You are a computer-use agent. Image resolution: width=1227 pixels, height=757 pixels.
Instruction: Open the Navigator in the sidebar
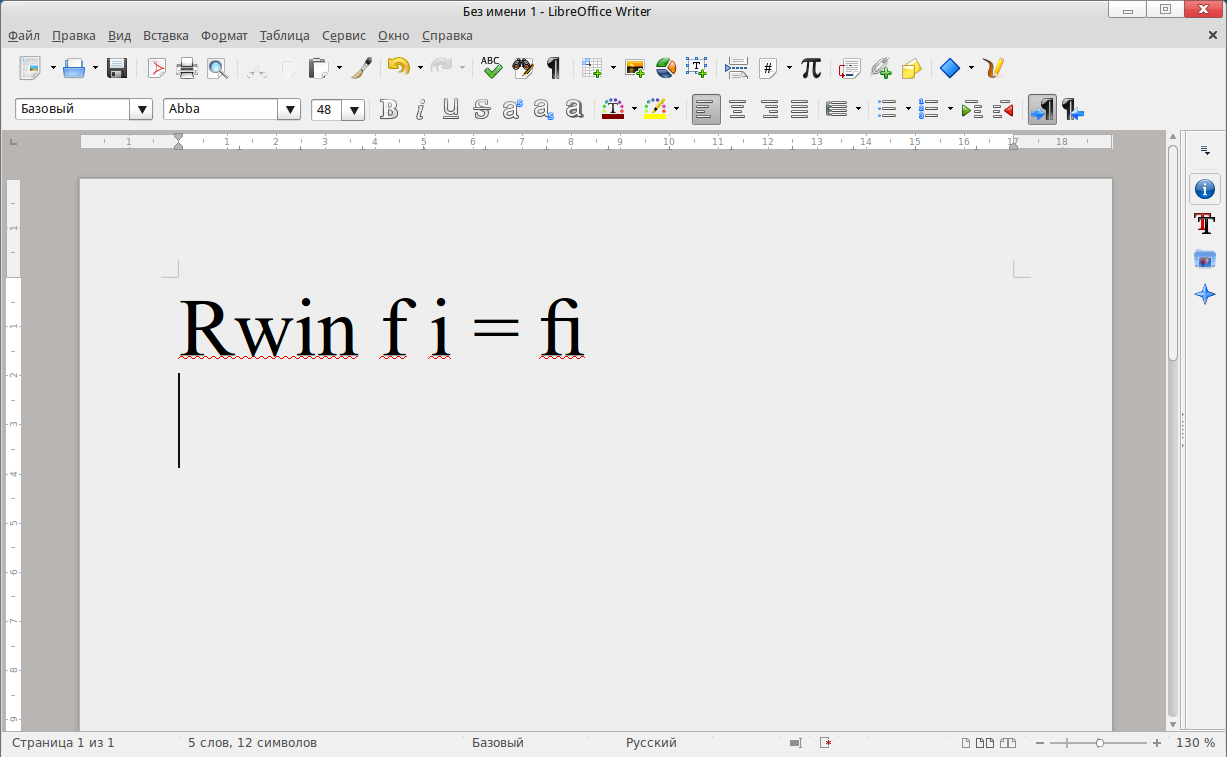coord(1205,294)
